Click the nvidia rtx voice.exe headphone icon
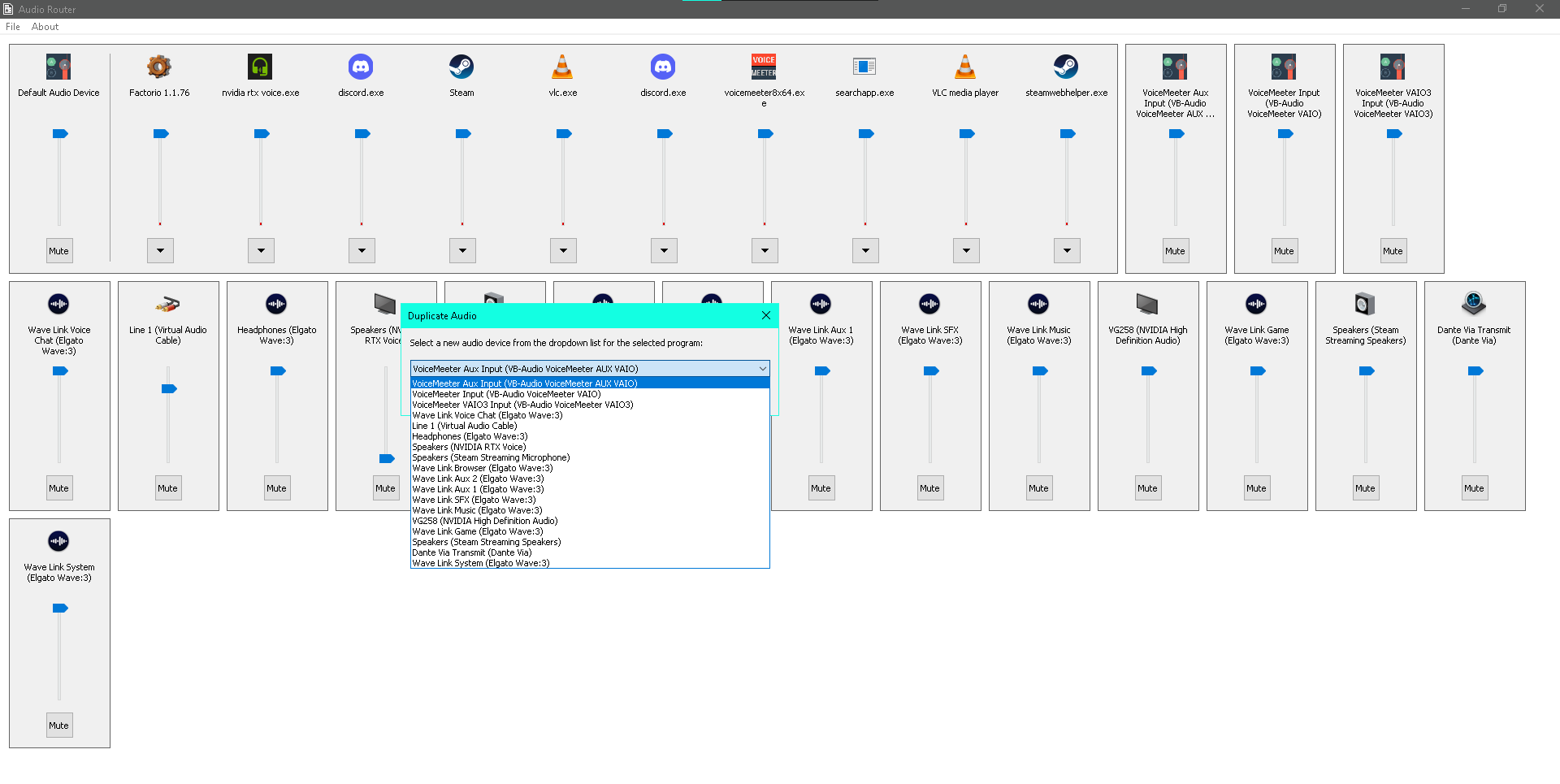1560x784 pixels. pos(260,67)
